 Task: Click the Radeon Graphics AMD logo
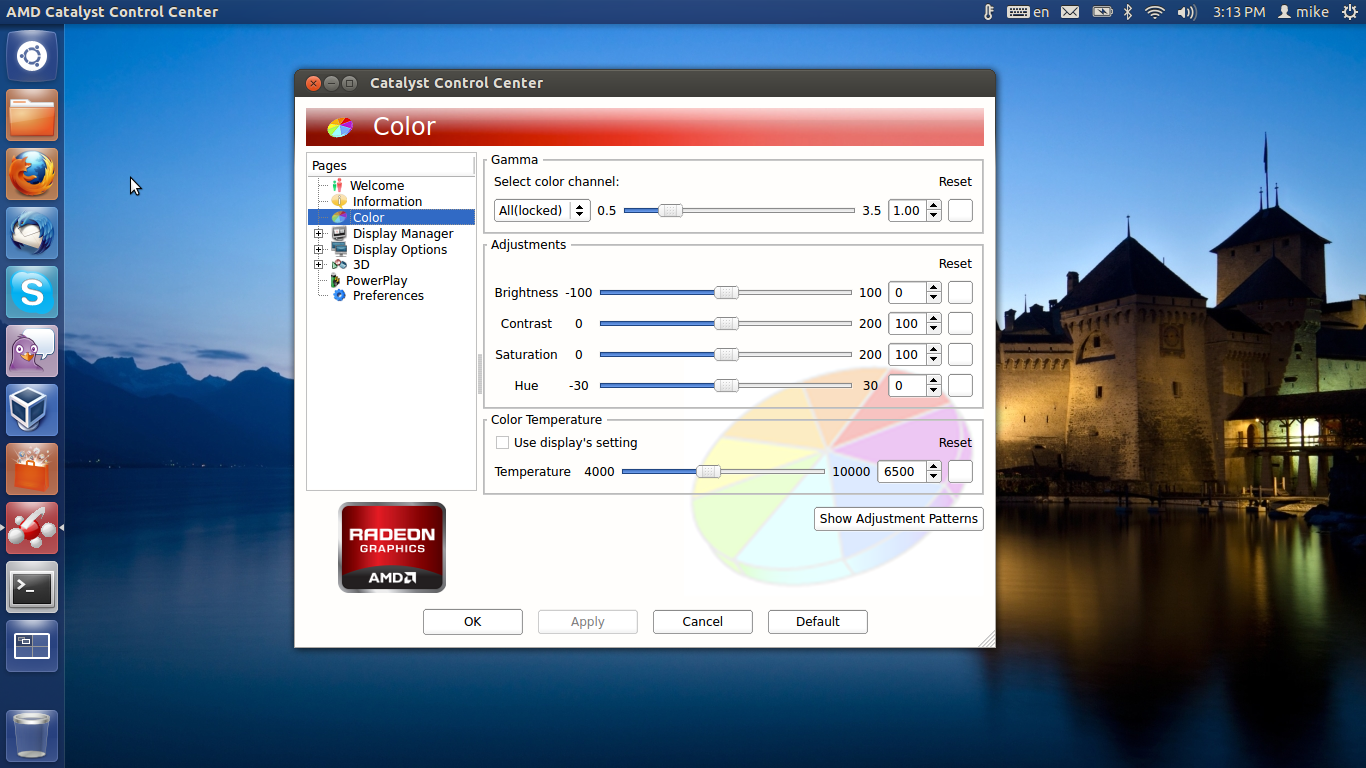point(392,547)
